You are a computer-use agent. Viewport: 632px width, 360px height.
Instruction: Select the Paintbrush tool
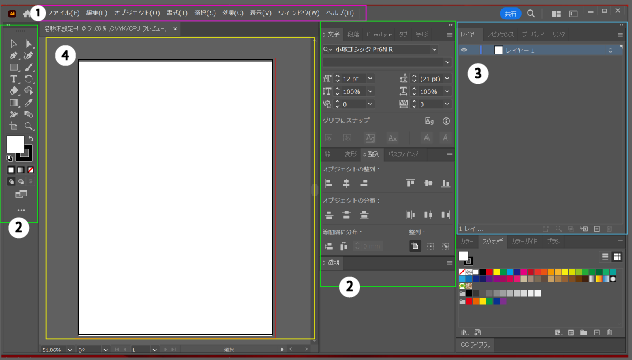pos(28,67)
